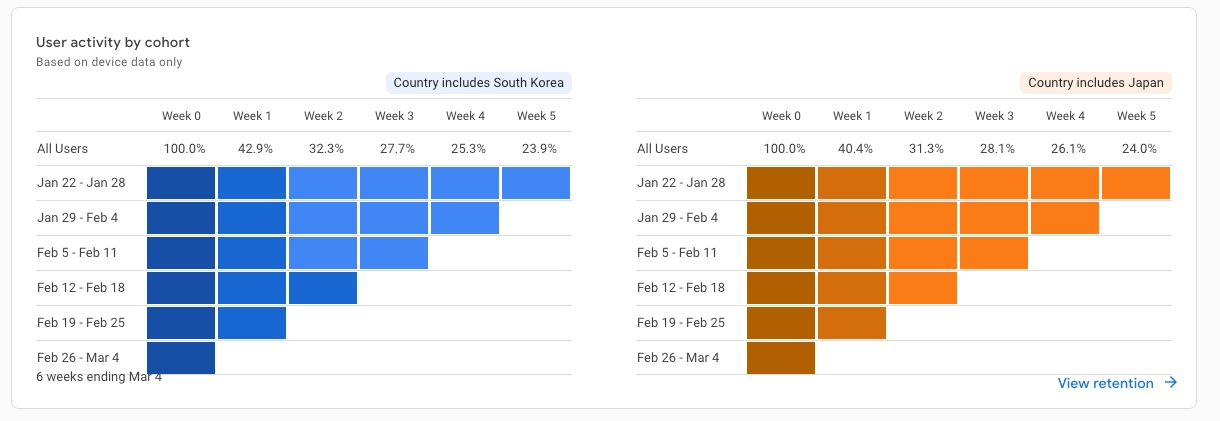This screenshot has height=421, width=1220.
Task: Click South Korea Feb 5 - Feb 11 Week 3 cell
Action: 394,253
